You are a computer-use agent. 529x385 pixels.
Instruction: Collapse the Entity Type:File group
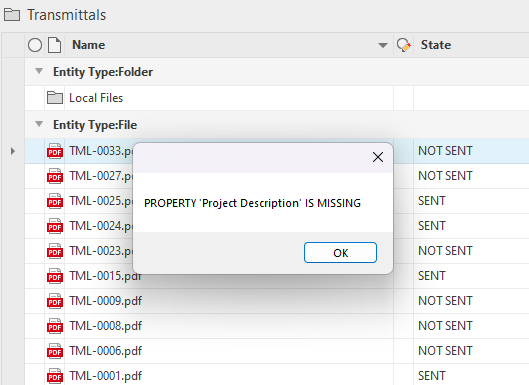pos(39,124)
